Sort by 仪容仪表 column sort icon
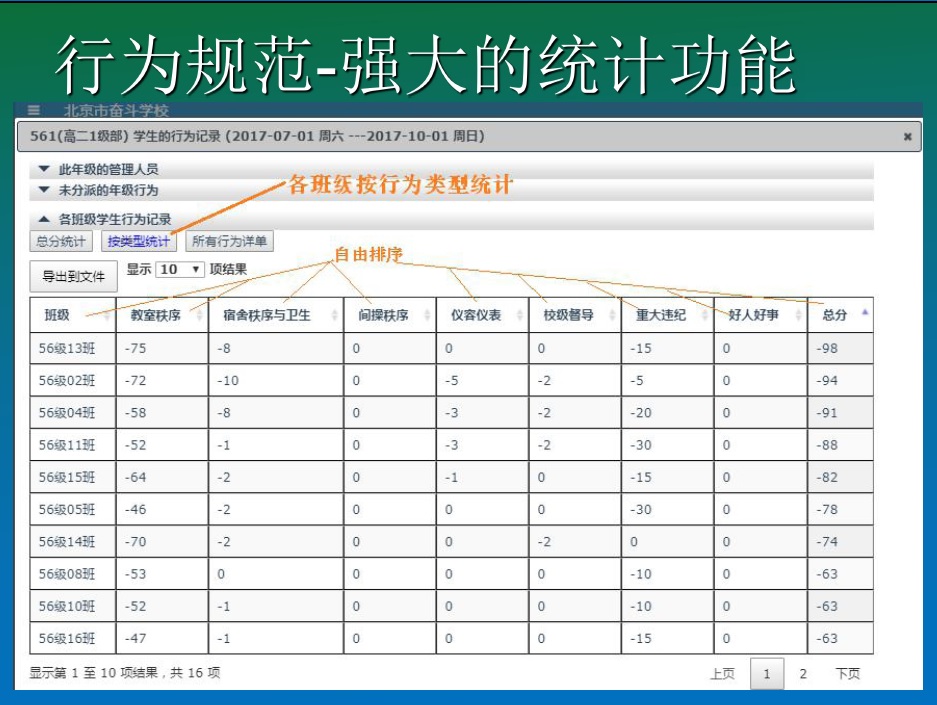Screen dimensions: 937x705 click(520, 315)
